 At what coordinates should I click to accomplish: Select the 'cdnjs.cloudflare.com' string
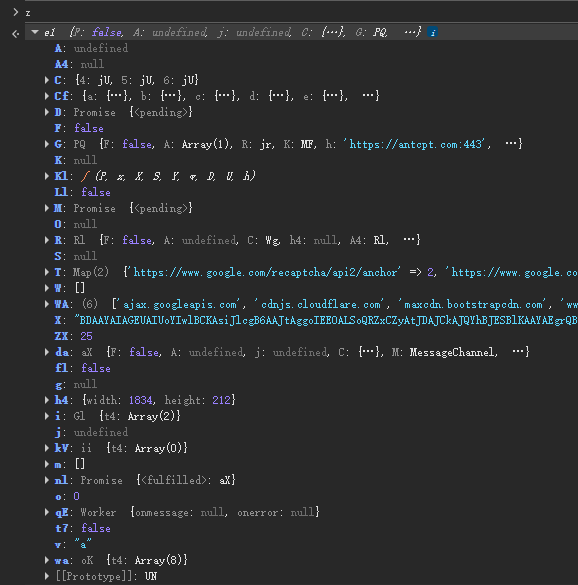318,305
